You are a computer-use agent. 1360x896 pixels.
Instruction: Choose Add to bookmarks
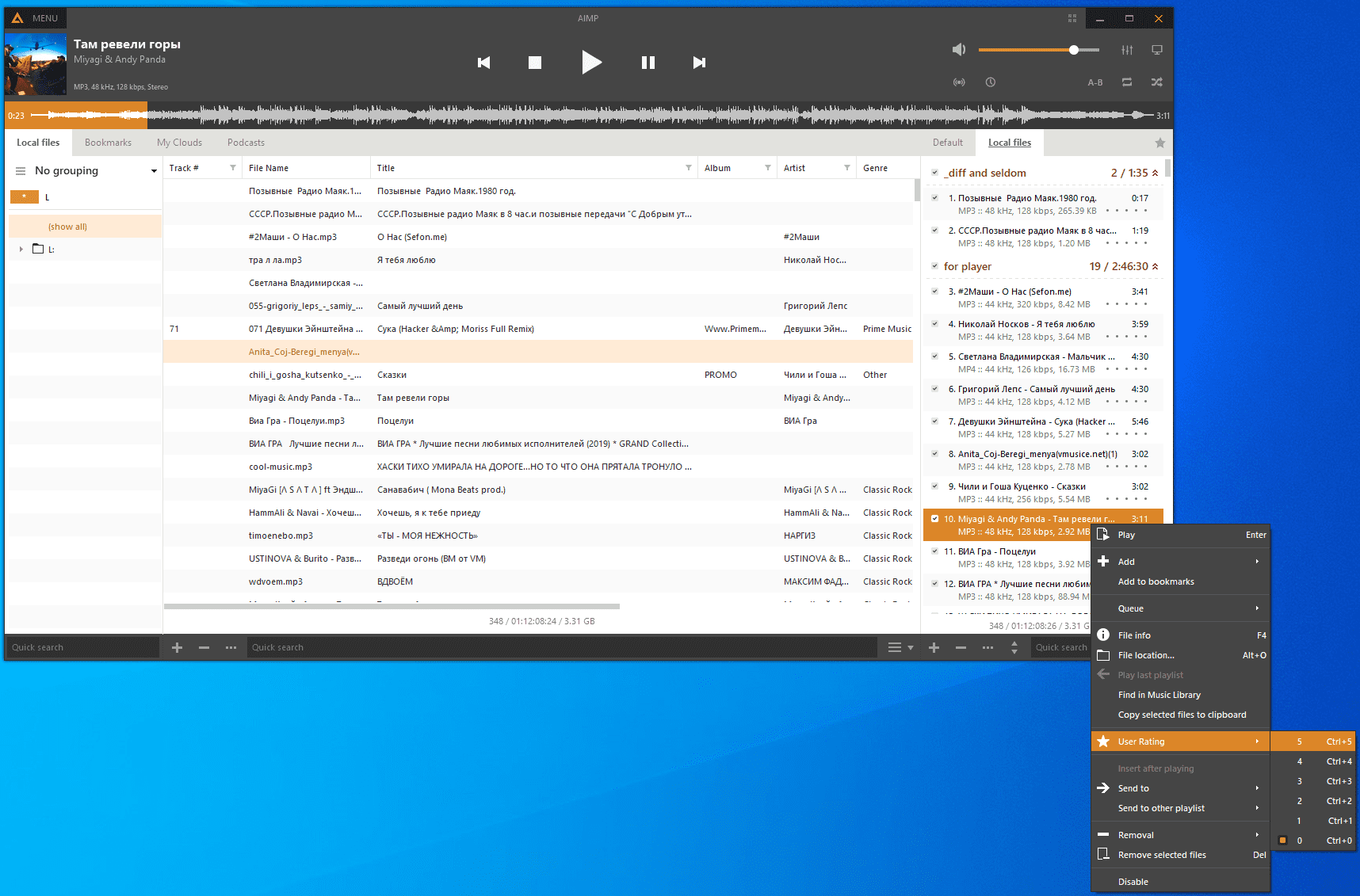coord(1181,581)
